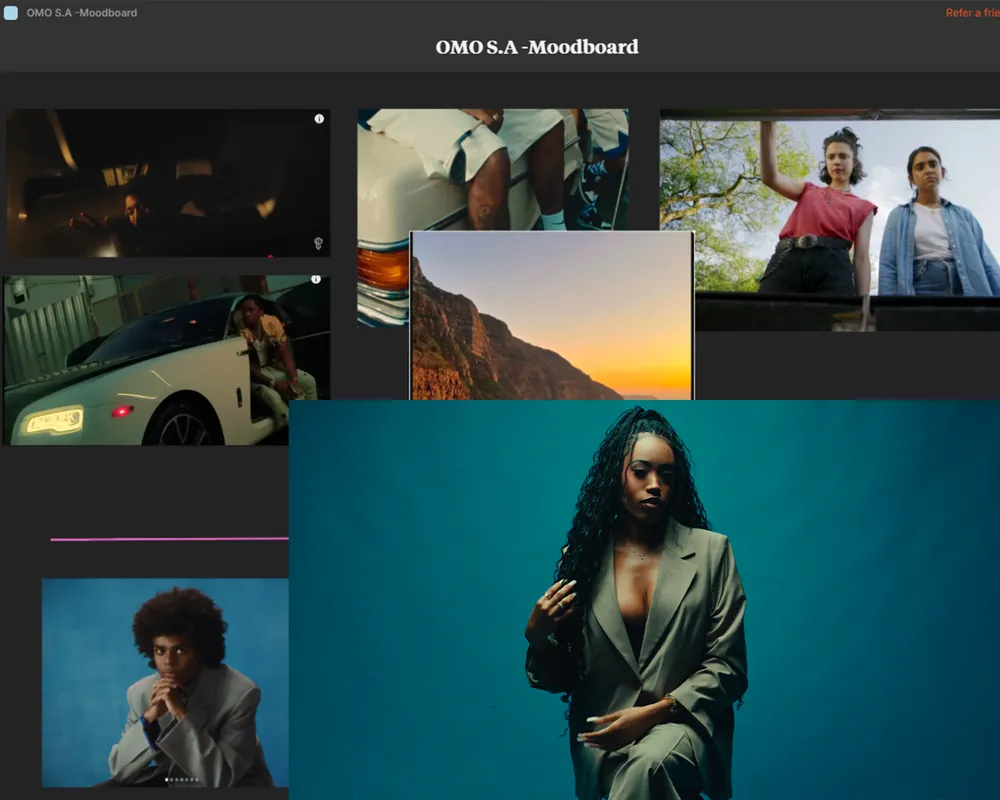Click the small emblem icon on the dark interior image
The image size is (1000, 800).
click(x=318, y=243)
